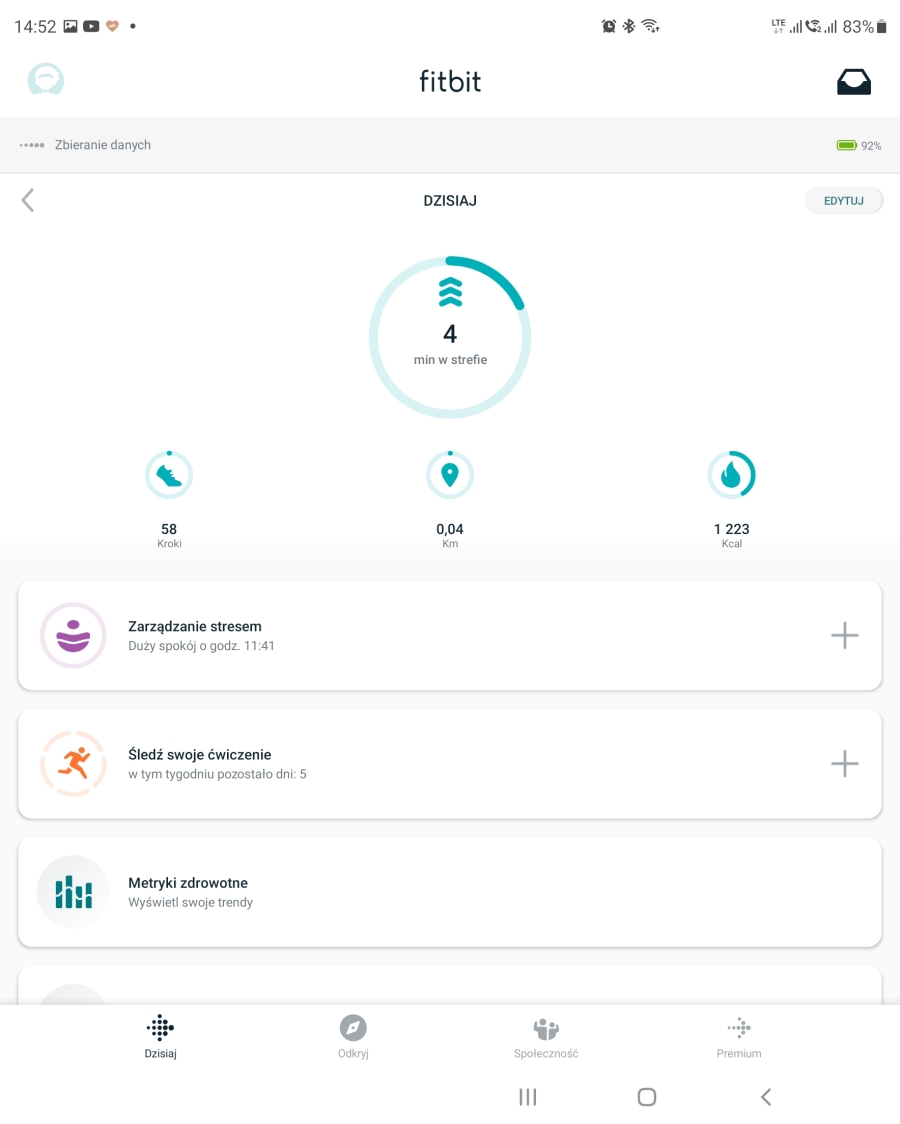Select the Dzisiaj tab
900x1124 pixels.
(160, 1036)
